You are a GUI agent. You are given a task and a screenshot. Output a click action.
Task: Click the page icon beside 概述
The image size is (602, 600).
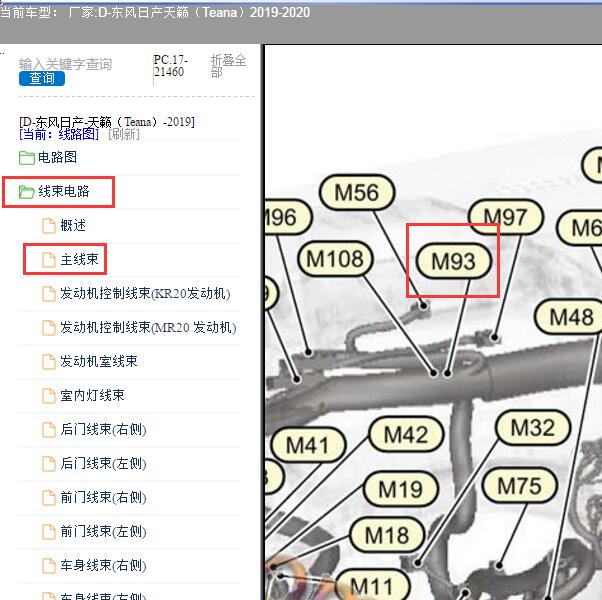coord(49,226)
